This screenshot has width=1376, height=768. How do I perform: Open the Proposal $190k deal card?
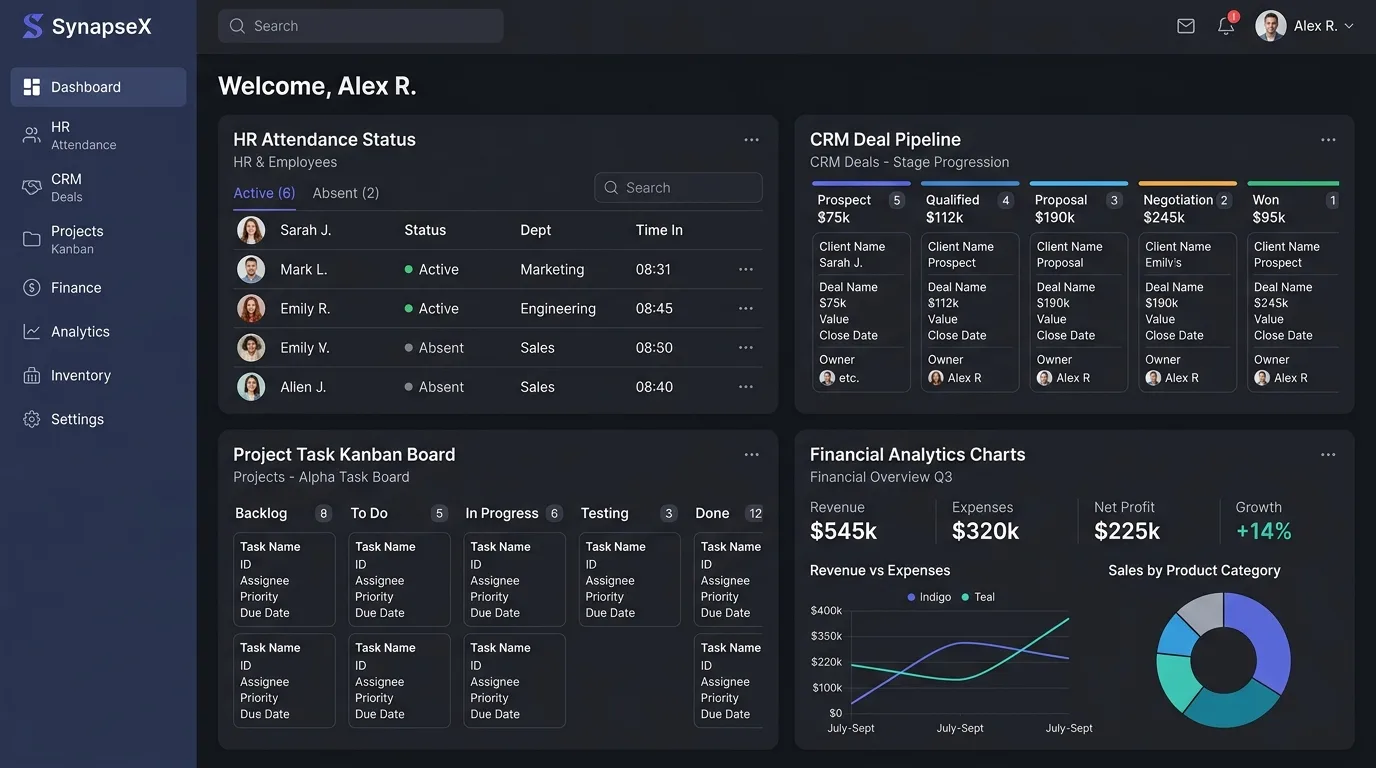pyautogui.click(x=1079, y=312)
